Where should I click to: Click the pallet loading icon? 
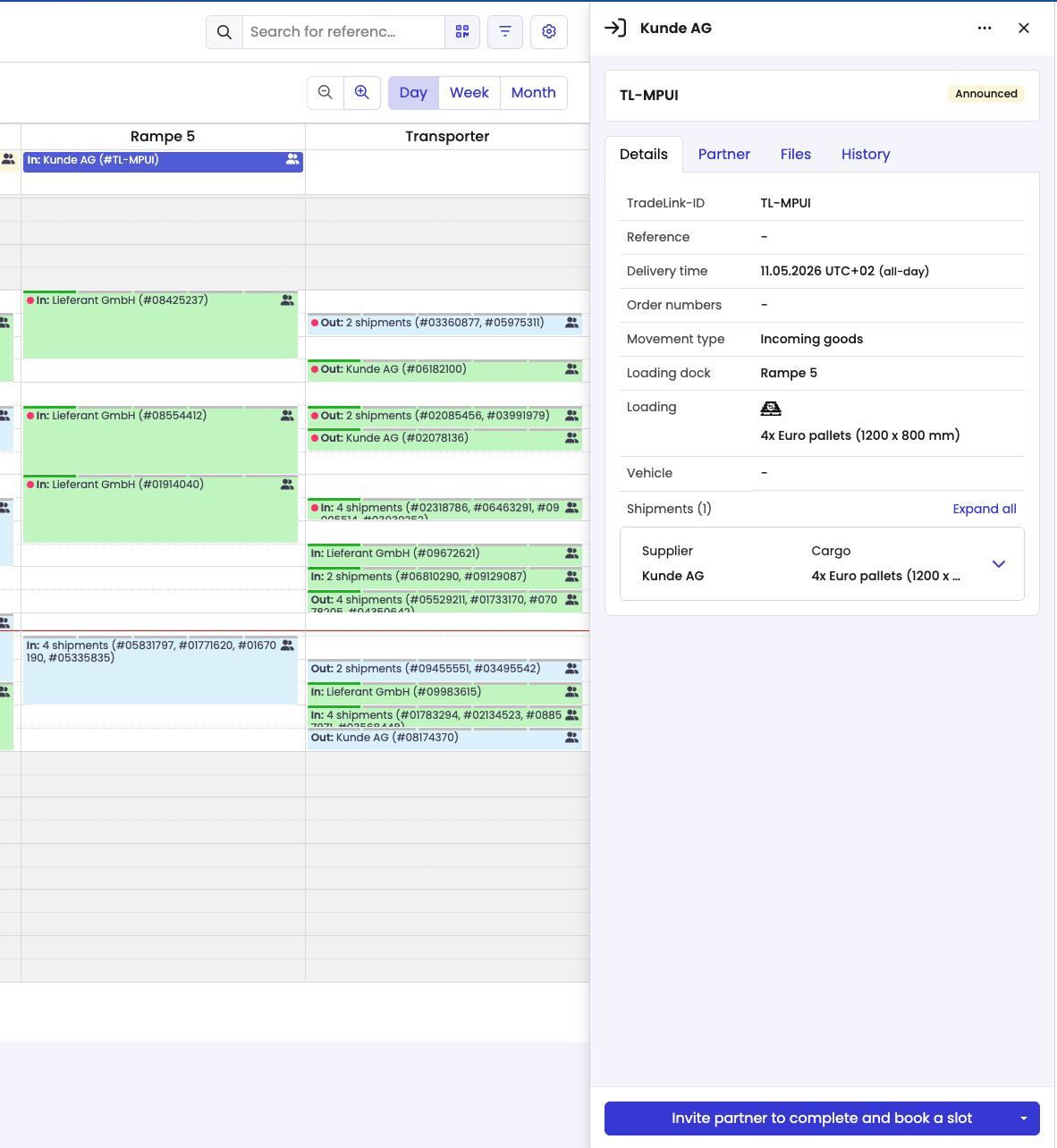pos(771,409)
